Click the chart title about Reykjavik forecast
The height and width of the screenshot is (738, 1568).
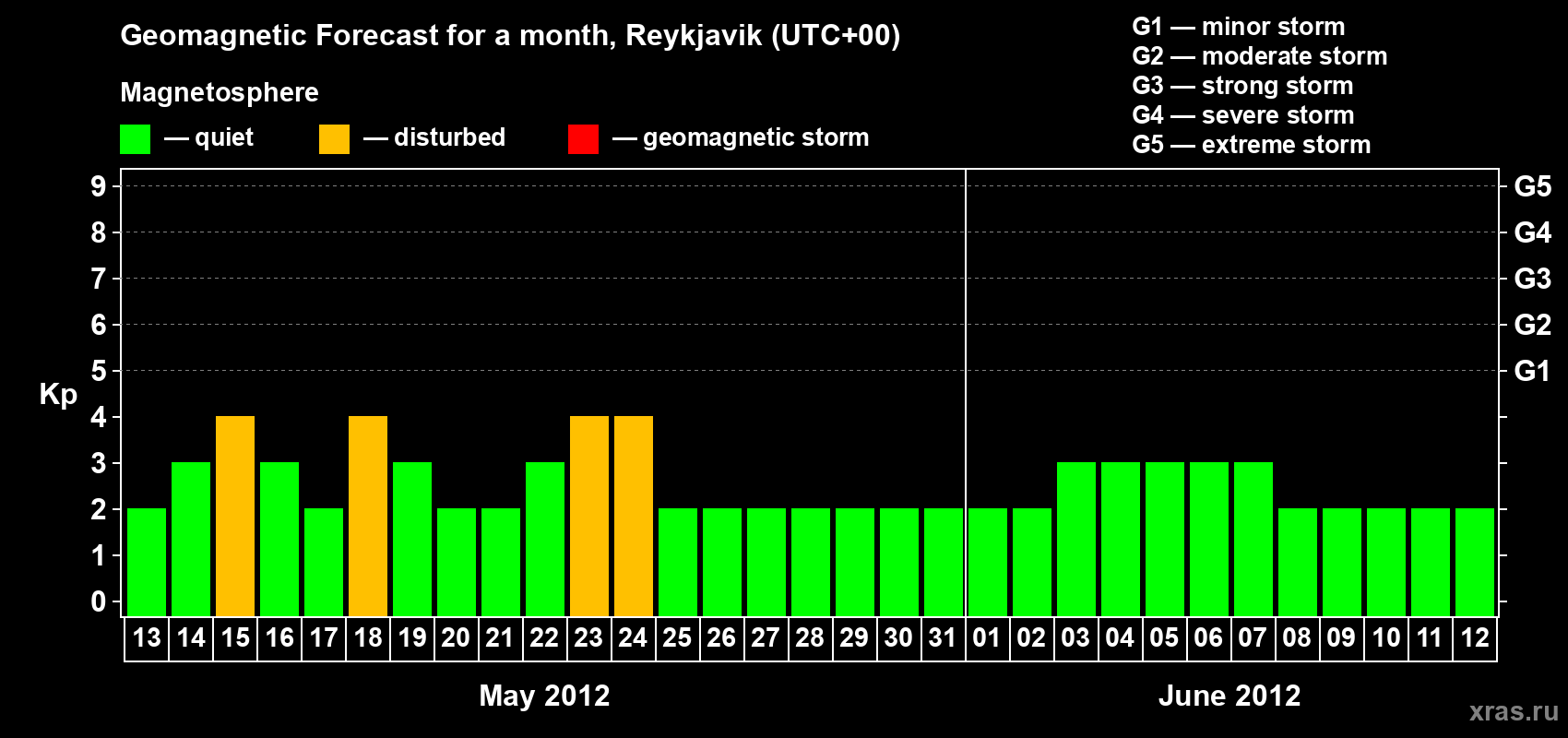pyautogui.click(x=510, y=36)
